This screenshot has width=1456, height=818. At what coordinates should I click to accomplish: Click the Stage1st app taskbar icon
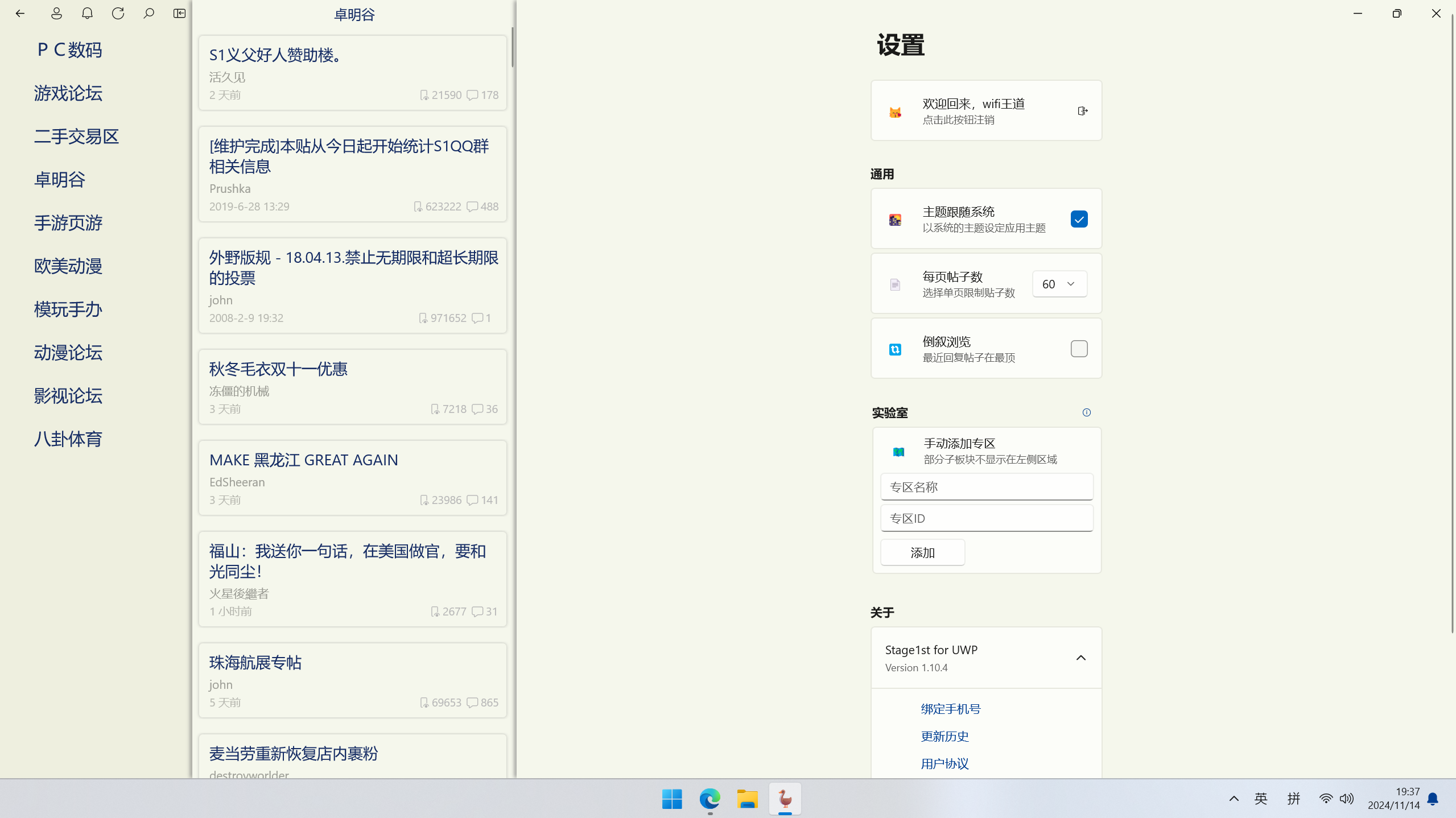[785, 799]
